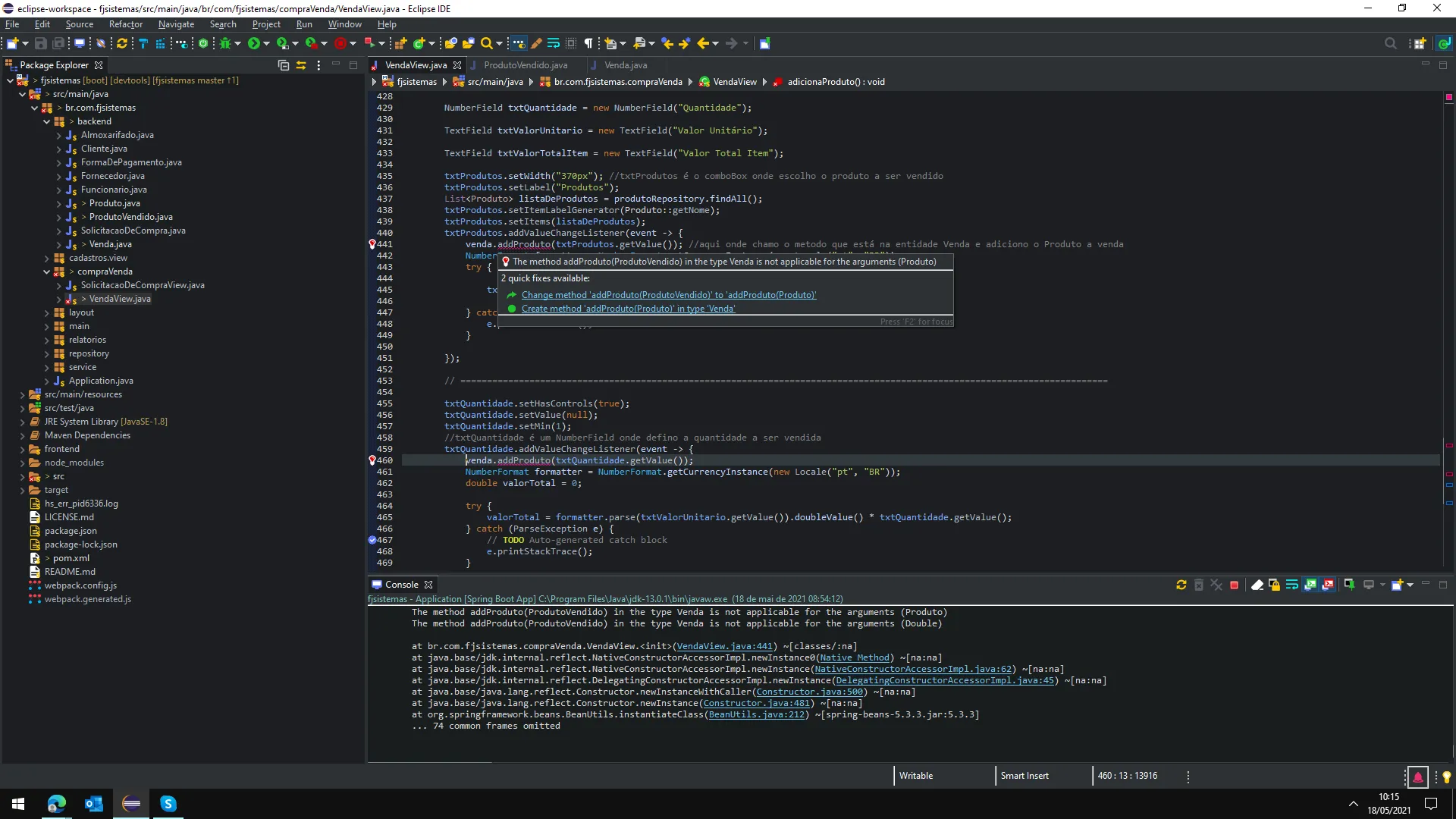Relaunch application from Console yellow arrows
Image resolution: width=1456 pixels, height=819 pixels.
pyautogui.click(x=1181, y=585)
